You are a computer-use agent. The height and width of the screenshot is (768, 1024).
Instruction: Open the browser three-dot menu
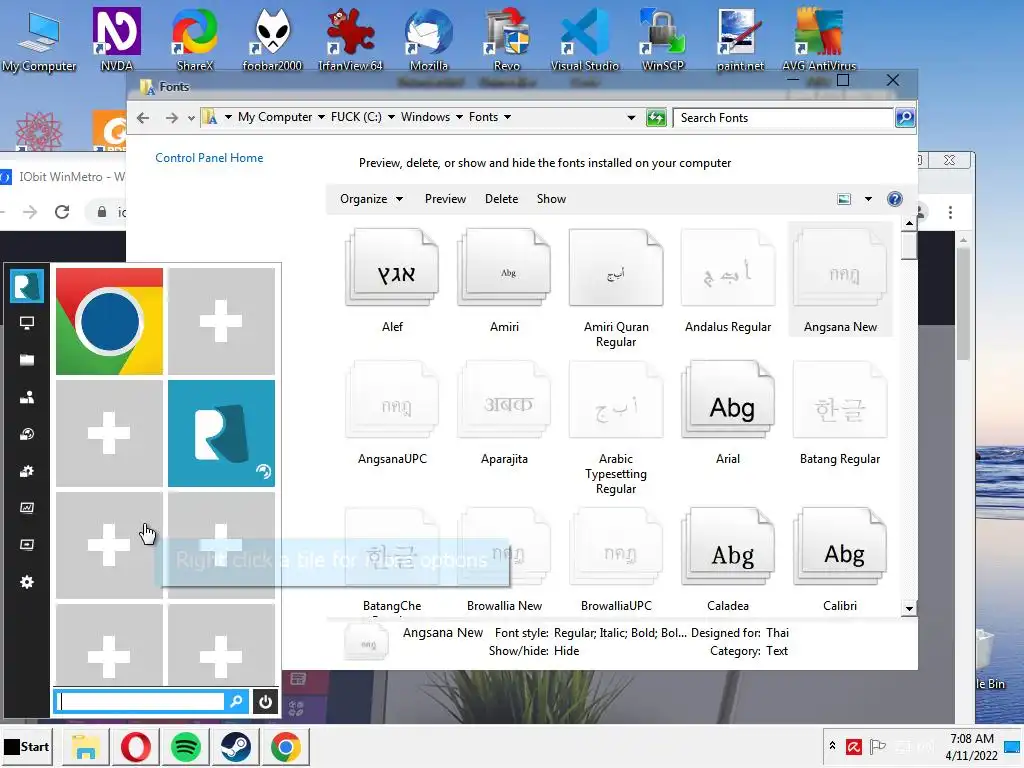click(x=950, y=212)
